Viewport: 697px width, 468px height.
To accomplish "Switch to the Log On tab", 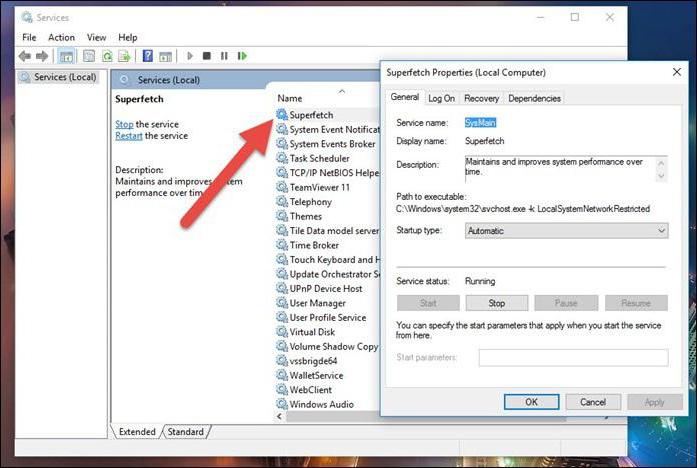I will (x=441, y=98).
